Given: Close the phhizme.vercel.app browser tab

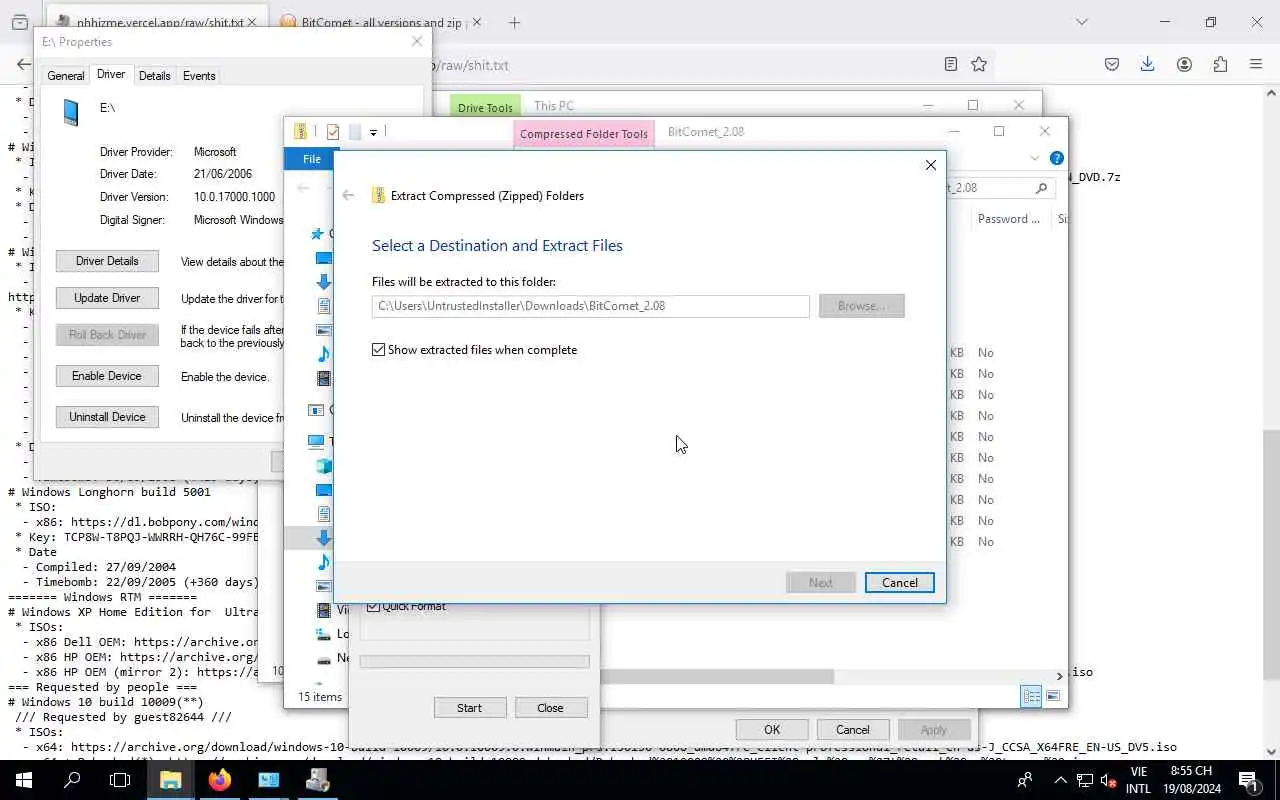Looking at the screenshot, I should click(x=253, y=22).
